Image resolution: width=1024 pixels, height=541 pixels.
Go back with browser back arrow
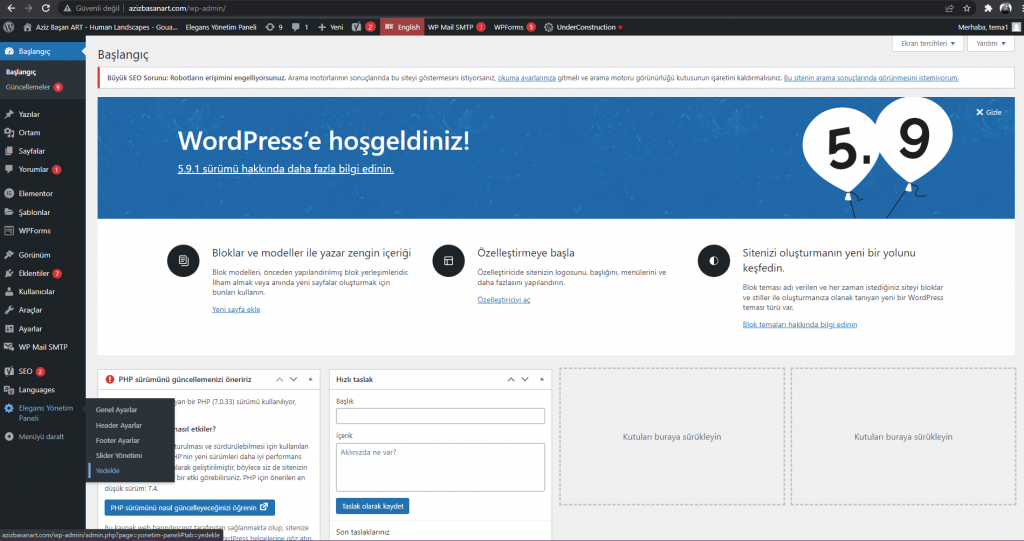tap(10, 8)
